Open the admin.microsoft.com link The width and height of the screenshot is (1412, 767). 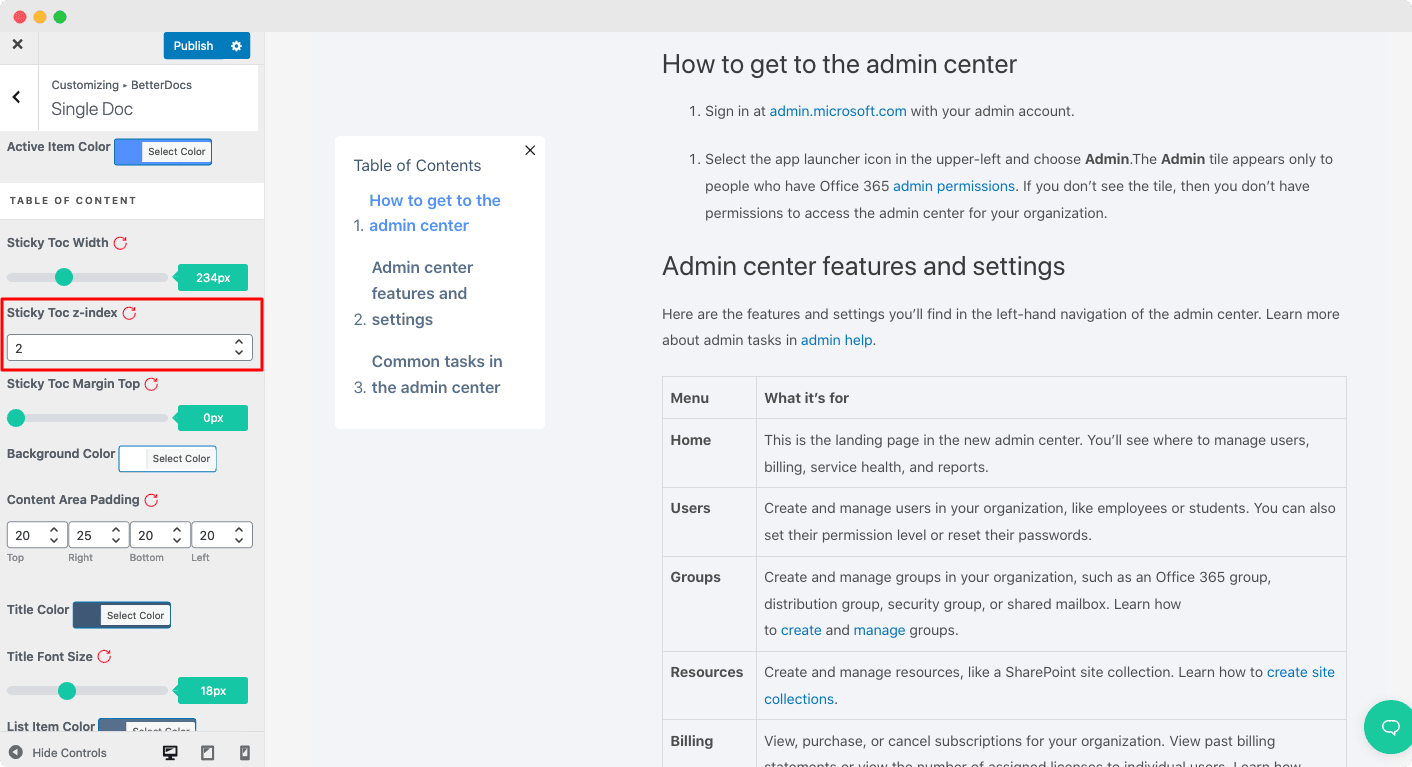click(x=838, y=111)
